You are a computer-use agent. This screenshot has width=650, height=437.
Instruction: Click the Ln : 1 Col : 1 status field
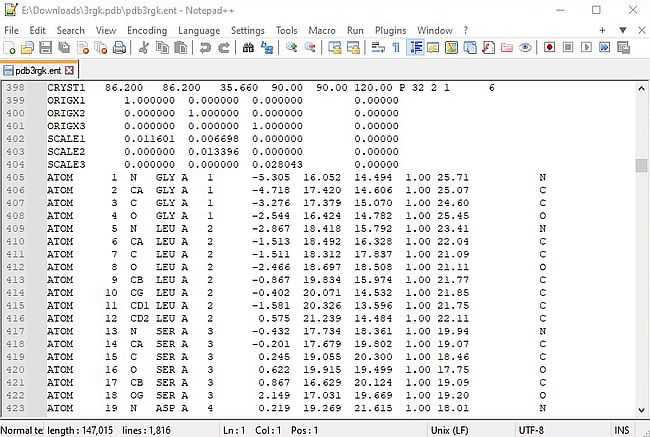271,430
